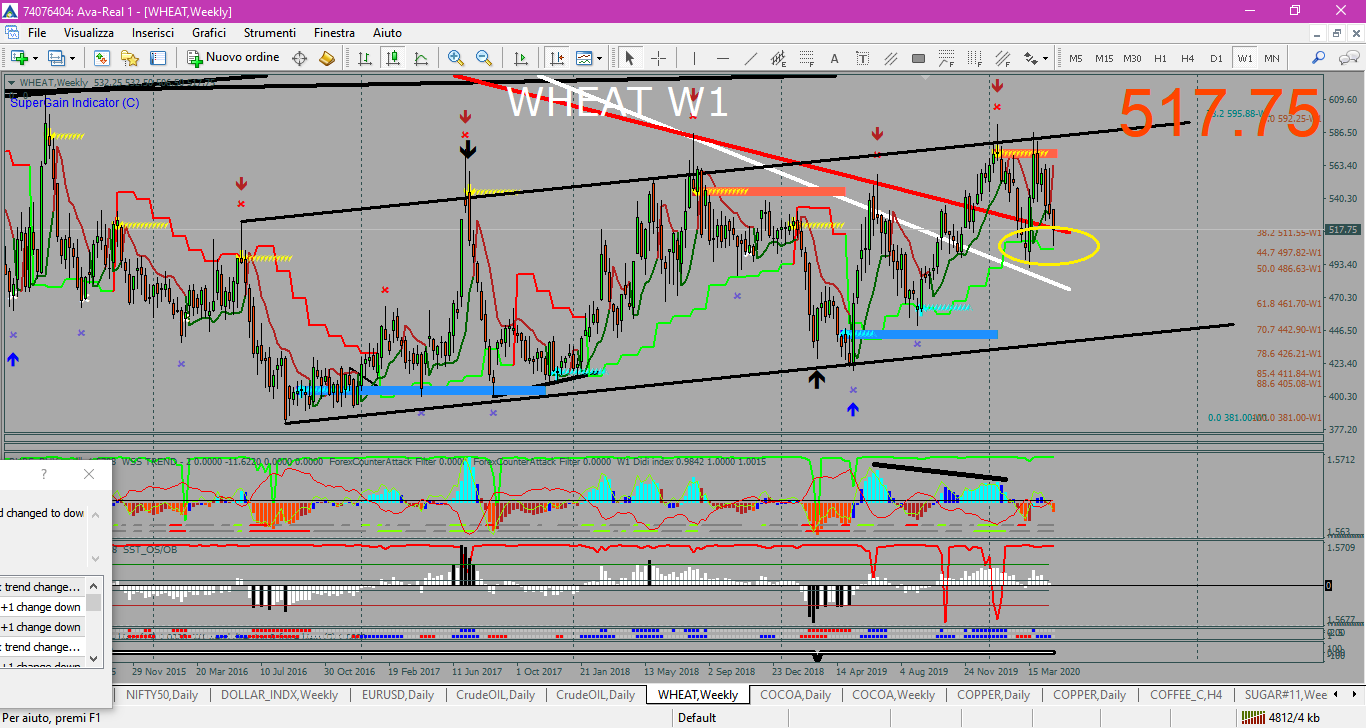Viewport: 1366px width, 728px height.
Task: Select vertical line drawing tool
Action: (x=694, y=58)
